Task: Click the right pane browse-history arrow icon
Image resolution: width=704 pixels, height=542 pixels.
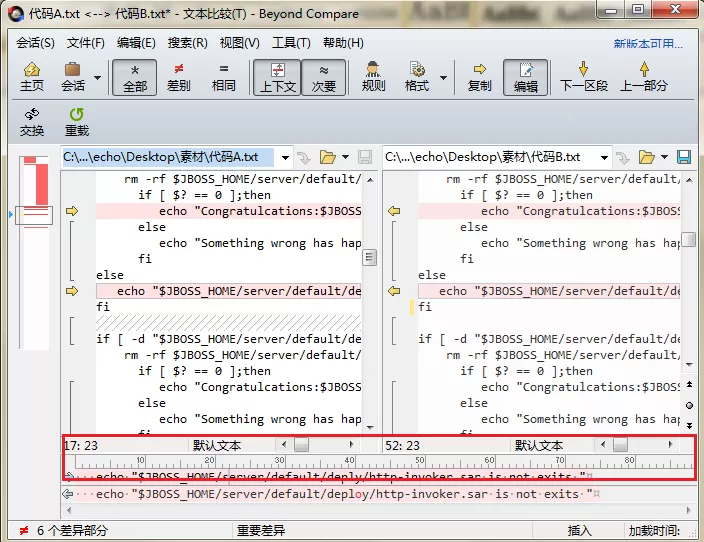Action: 623,158
